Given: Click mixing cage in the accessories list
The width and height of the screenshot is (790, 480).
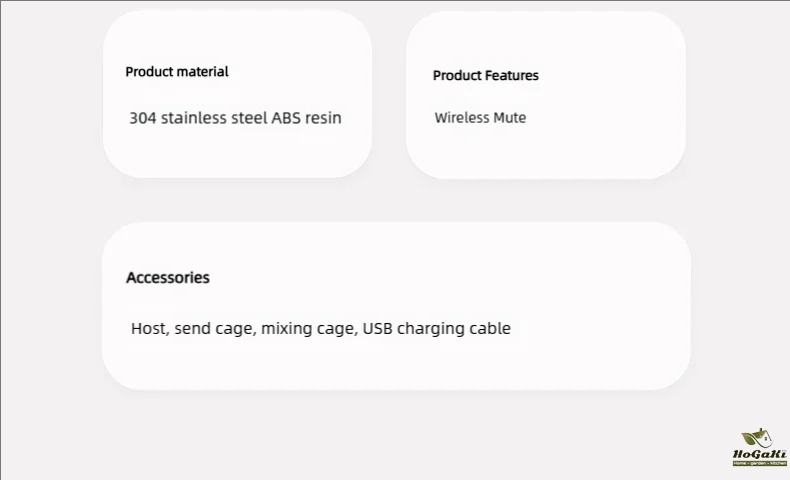Looking at the screenshot, I should 309,329.
